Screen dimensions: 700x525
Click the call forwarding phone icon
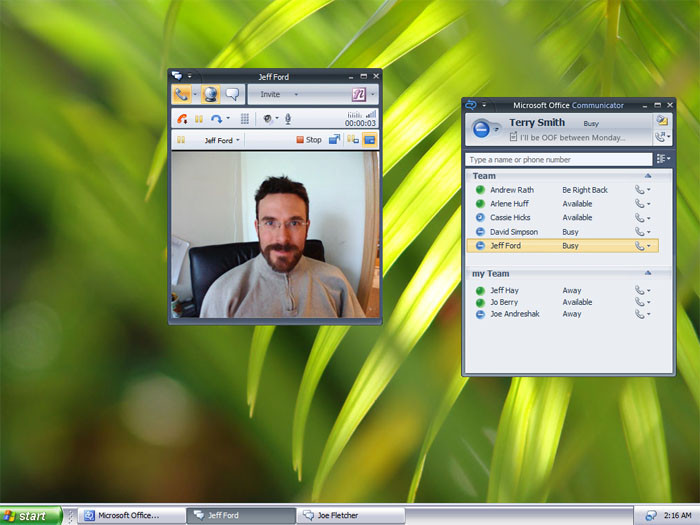click(x=660, y=137)
